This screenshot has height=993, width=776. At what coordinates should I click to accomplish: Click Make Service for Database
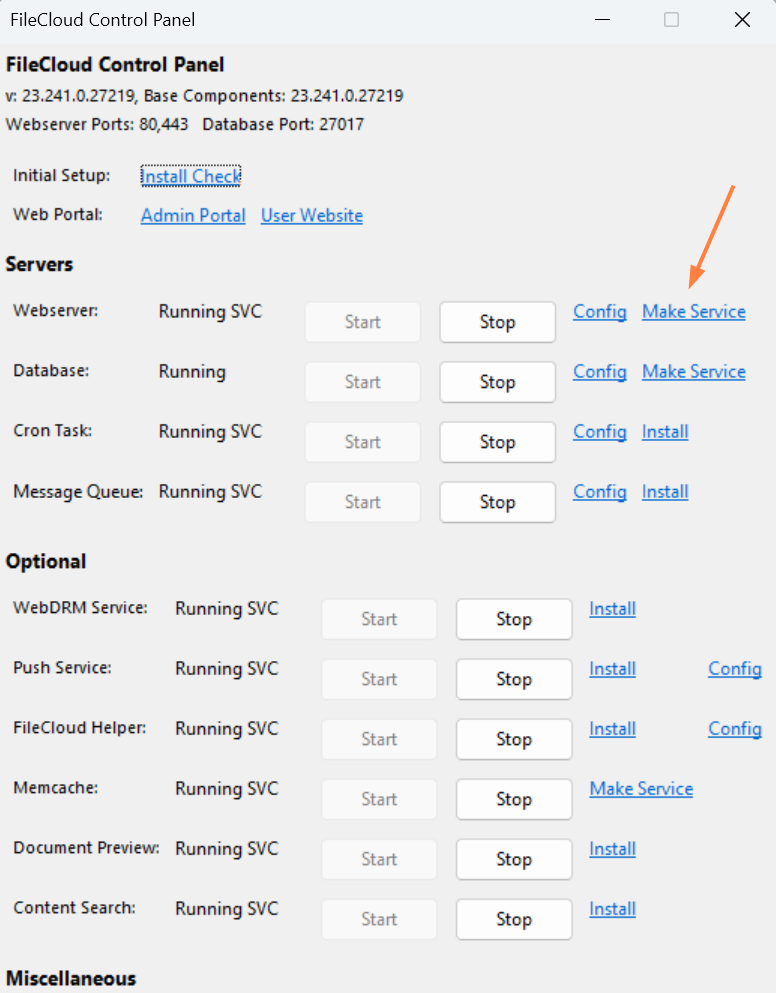coord(694,371)
